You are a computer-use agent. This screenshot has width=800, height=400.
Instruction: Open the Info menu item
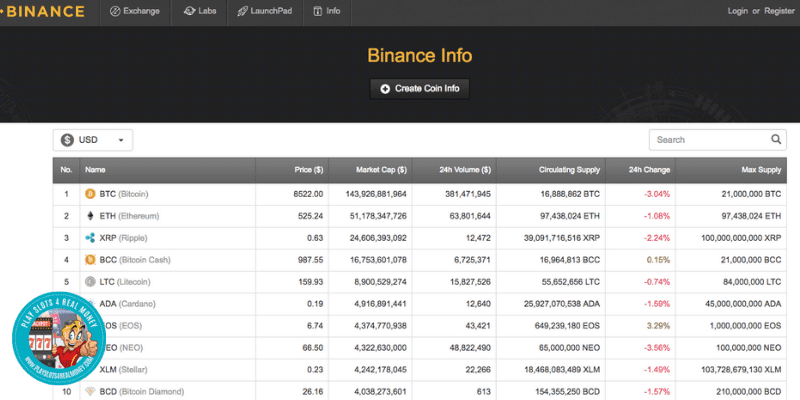click(x=327, y=11)
